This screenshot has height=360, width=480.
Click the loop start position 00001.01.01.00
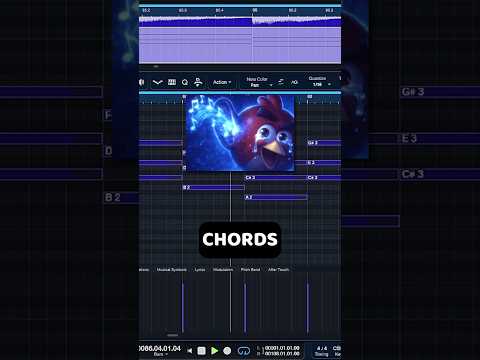coord(282,348)
